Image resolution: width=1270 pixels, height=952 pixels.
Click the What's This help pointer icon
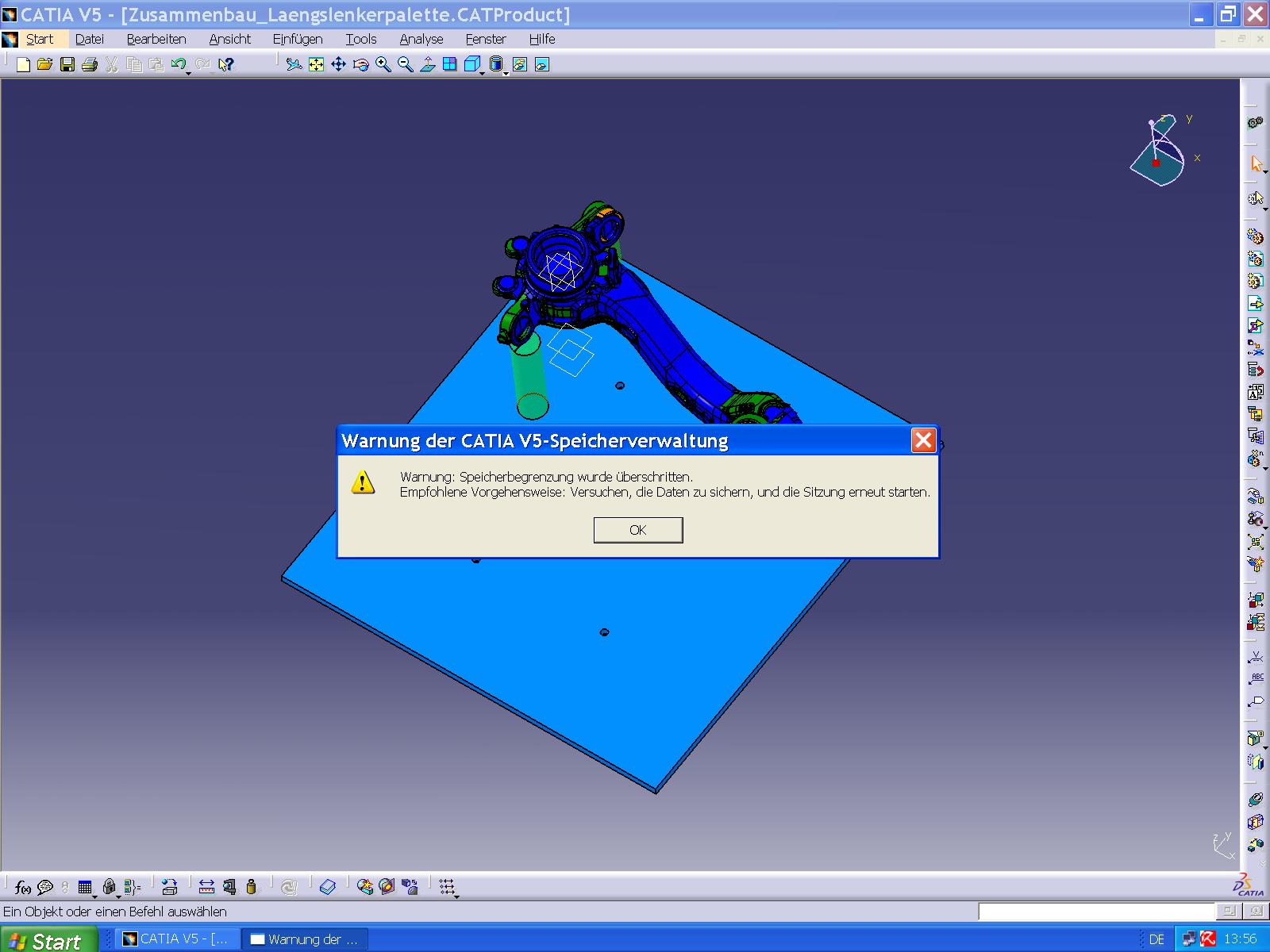click(x=226, y=64)
